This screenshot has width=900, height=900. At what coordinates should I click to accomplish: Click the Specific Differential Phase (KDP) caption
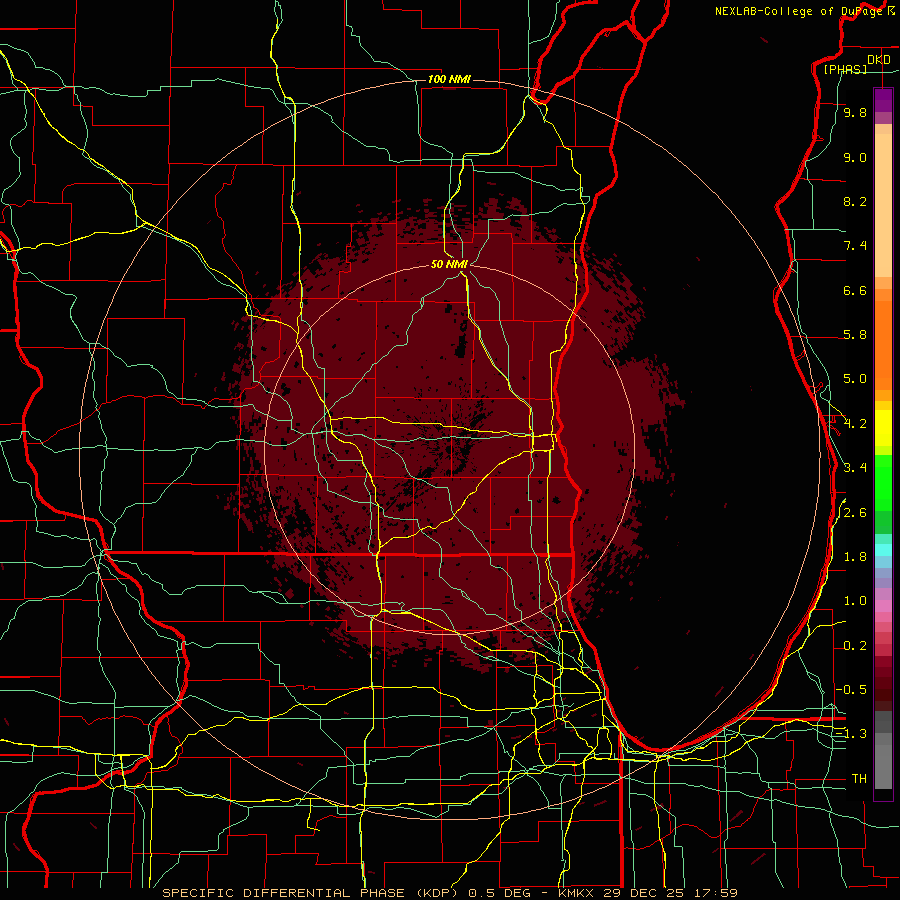point(312,893)
